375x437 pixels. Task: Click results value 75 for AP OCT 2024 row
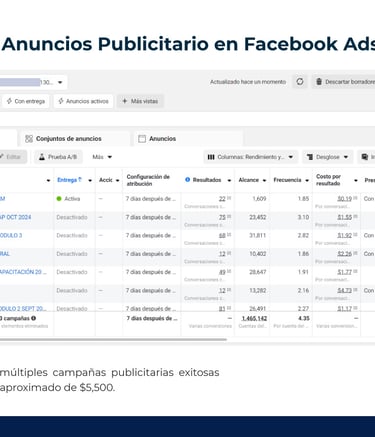(x=222, y=217)
